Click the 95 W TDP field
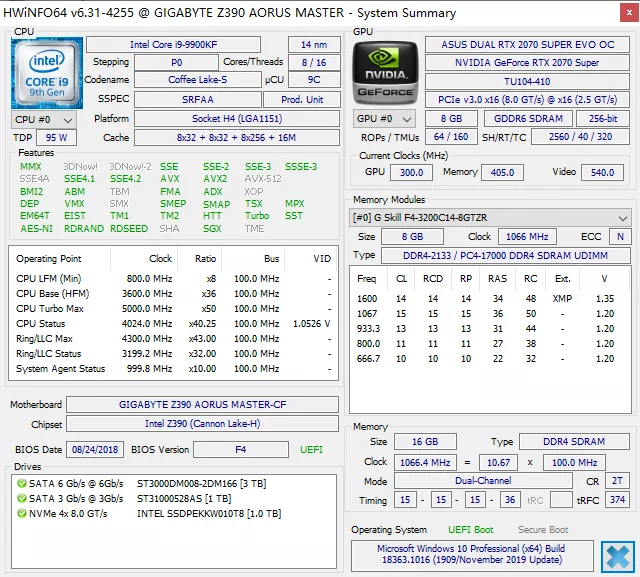The image size is (640, 577). pos(56,138)
